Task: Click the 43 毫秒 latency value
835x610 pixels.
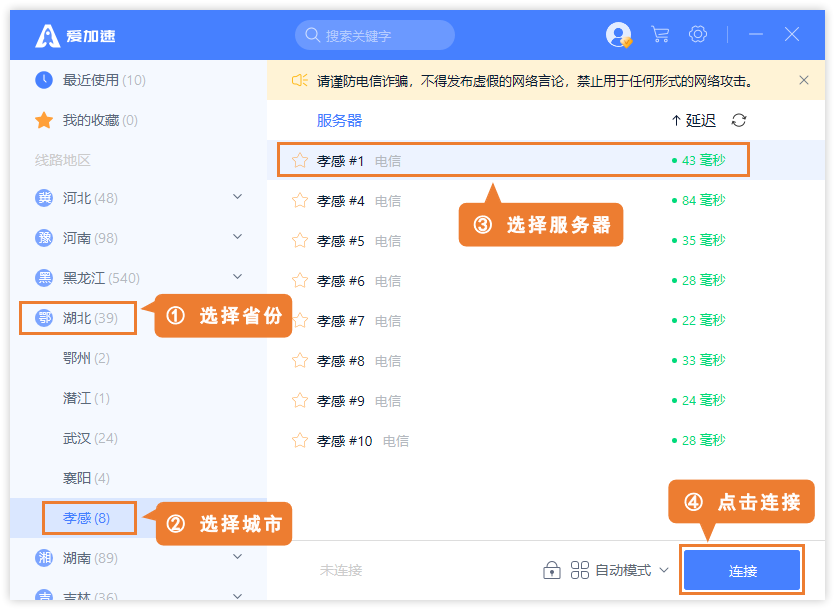Action: [x=703, y=160]
